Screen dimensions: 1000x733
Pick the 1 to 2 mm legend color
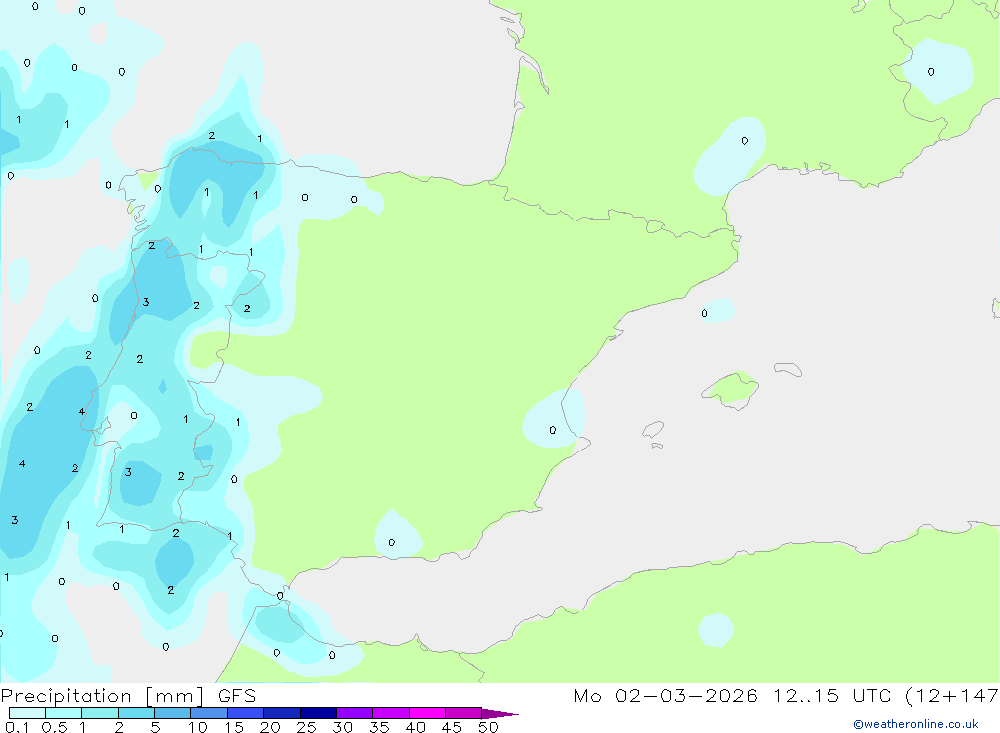pos(100,713)
